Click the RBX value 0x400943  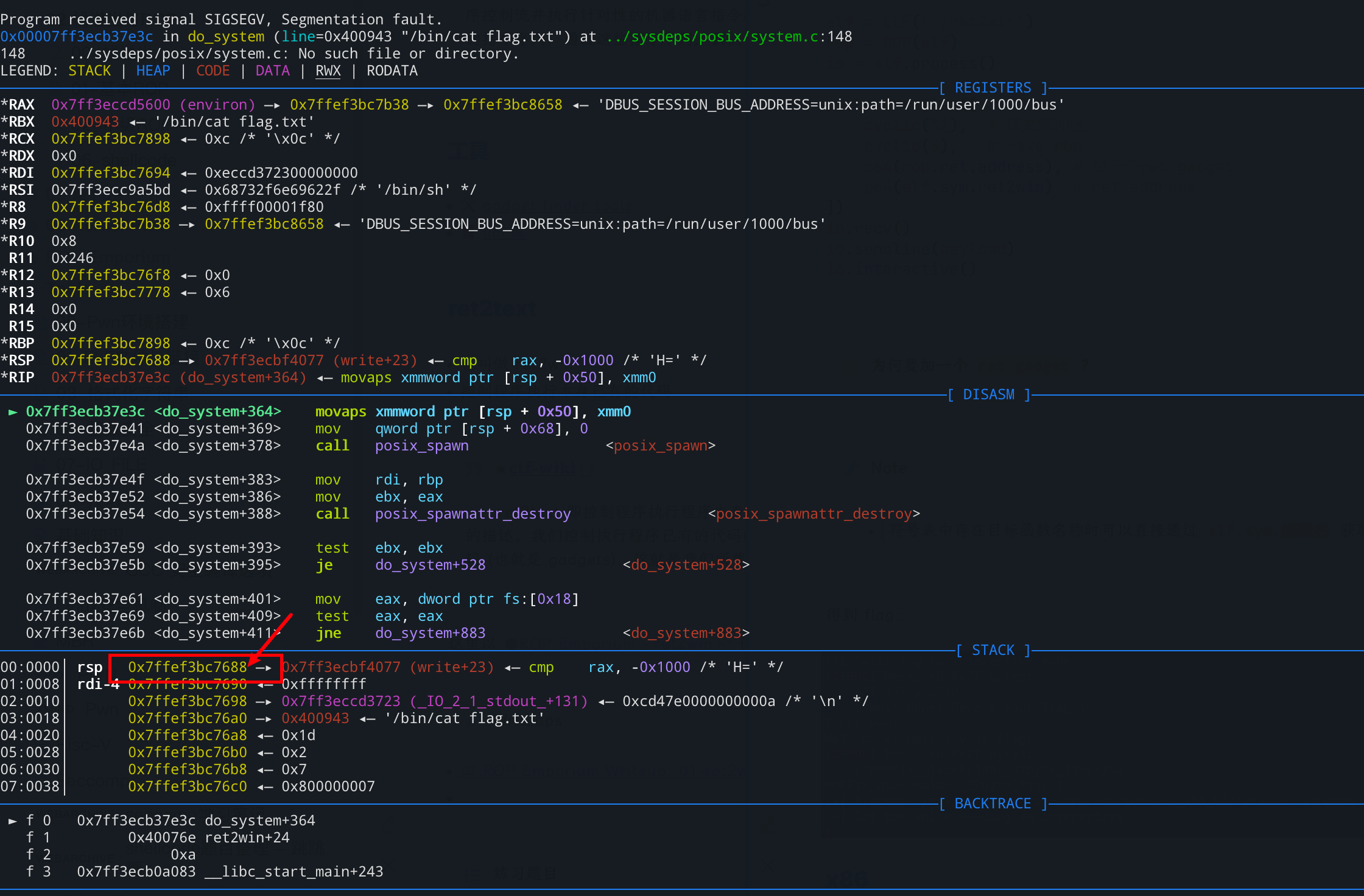(x=85, y=122)
